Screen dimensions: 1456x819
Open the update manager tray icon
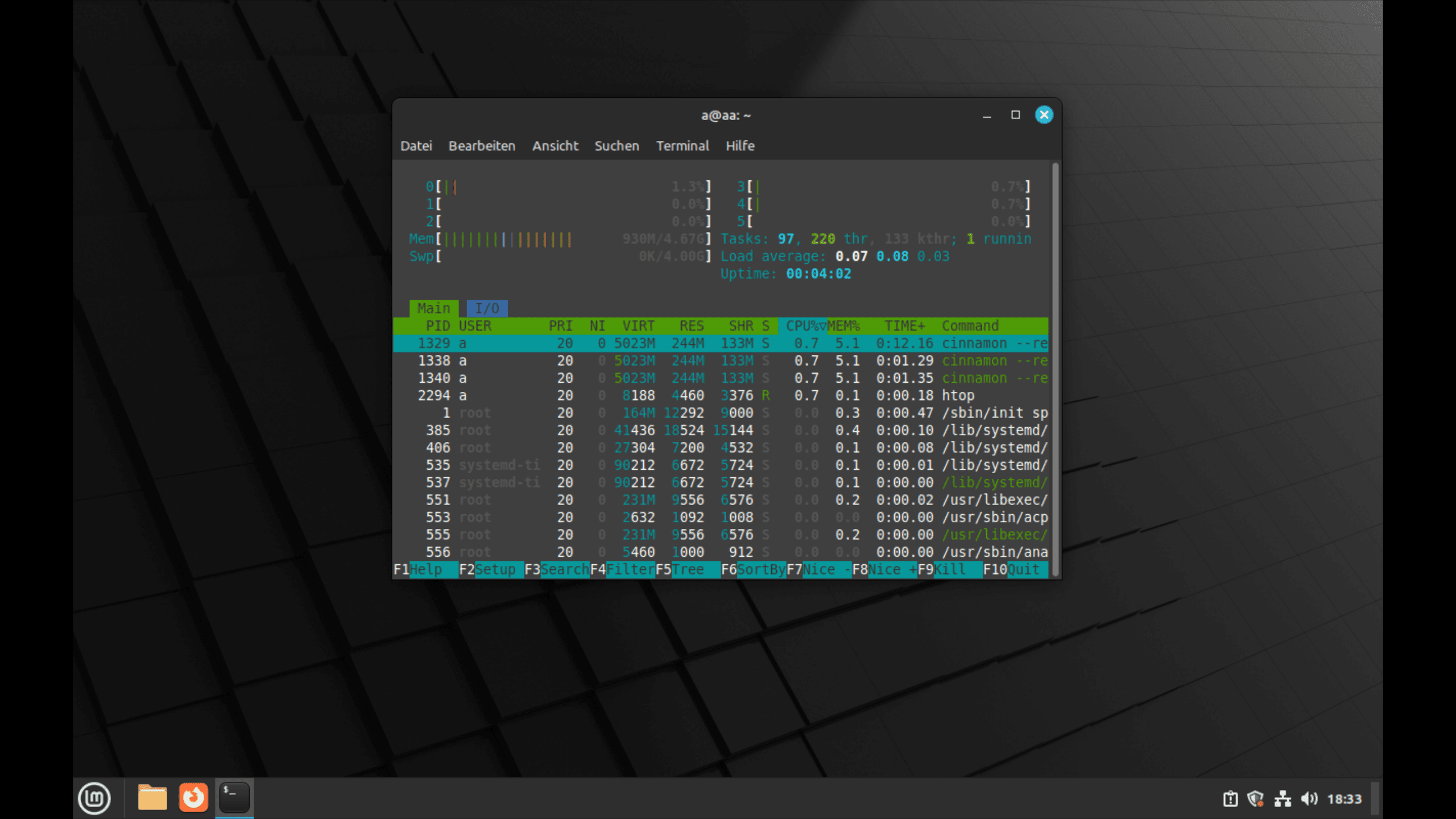[1230, 799]
